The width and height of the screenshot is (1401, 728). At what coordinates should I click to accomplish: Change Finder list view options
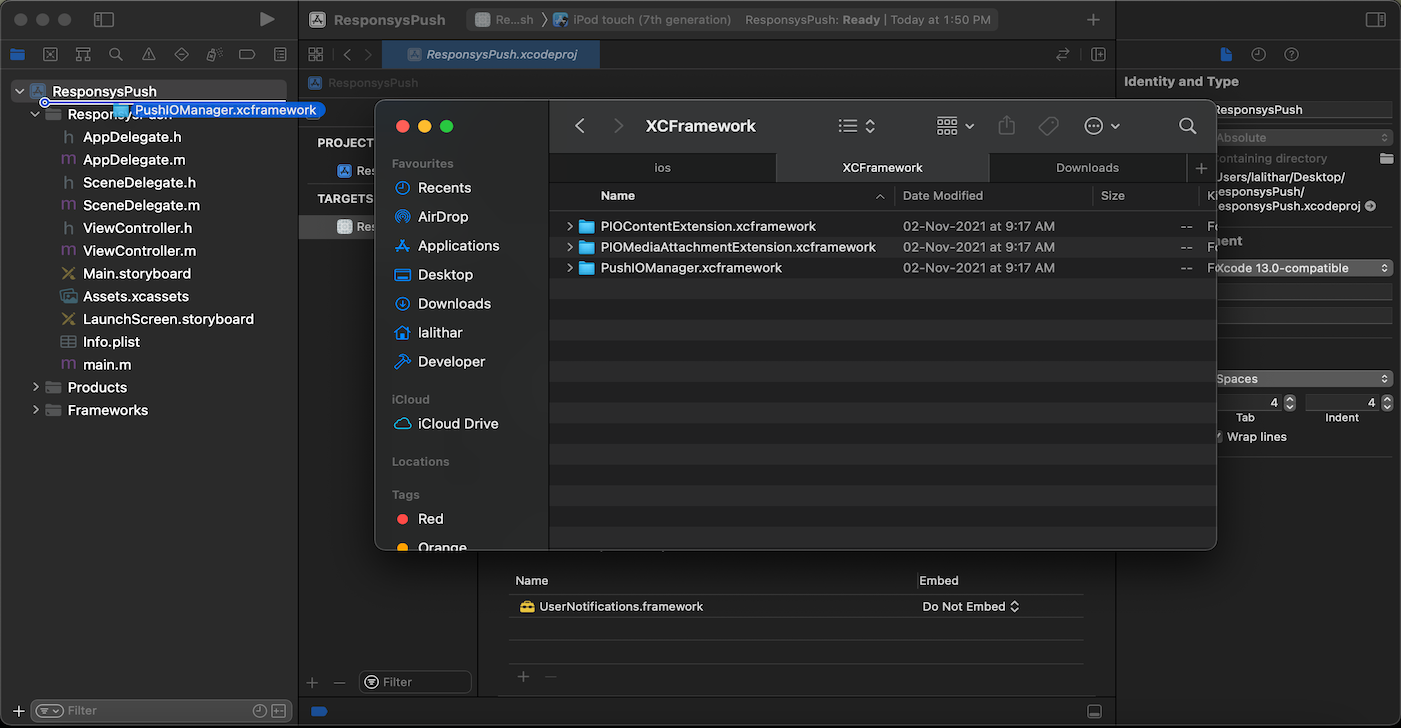[857, 126]
